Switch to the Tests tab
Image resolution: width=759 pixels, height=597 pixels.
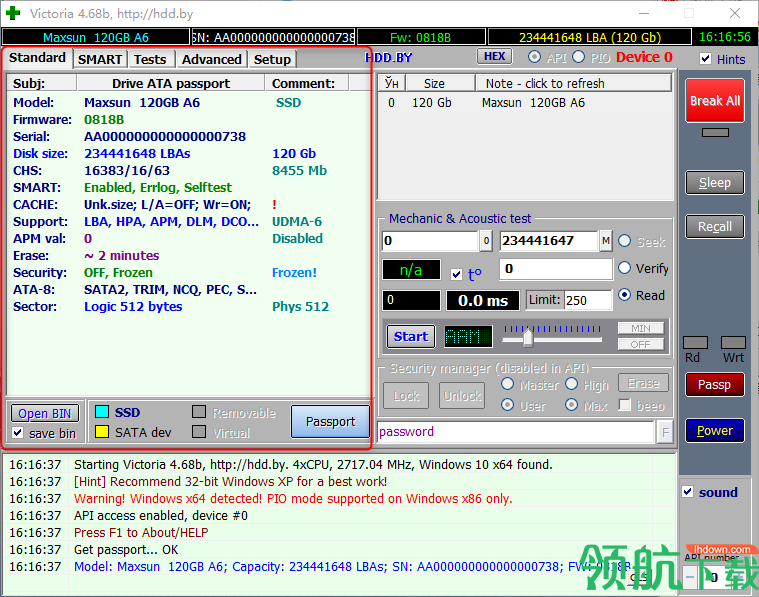(x=150, y=60)
